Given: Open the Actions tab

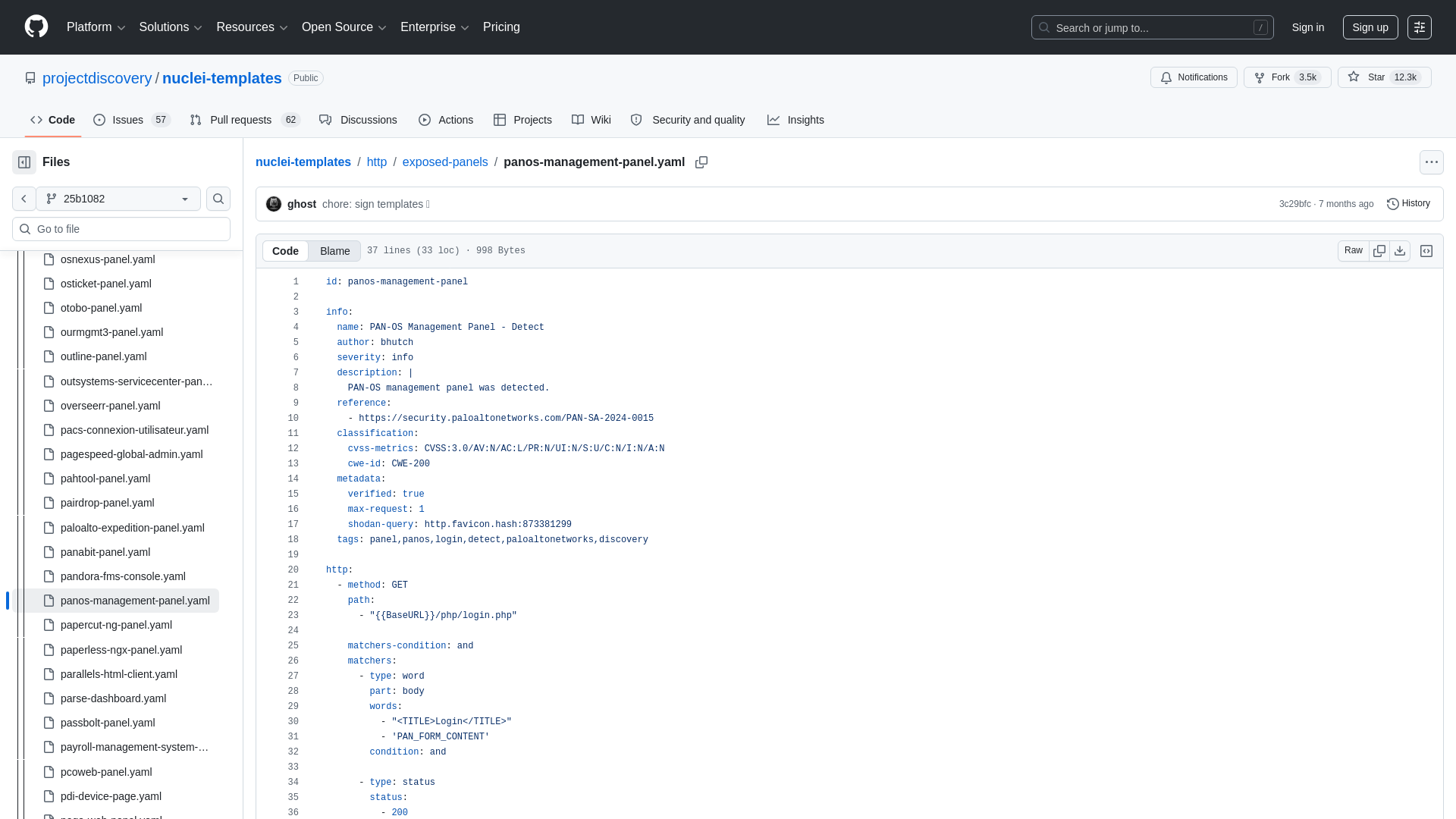Looking at the screenshot, I should (x=446, y=120).
